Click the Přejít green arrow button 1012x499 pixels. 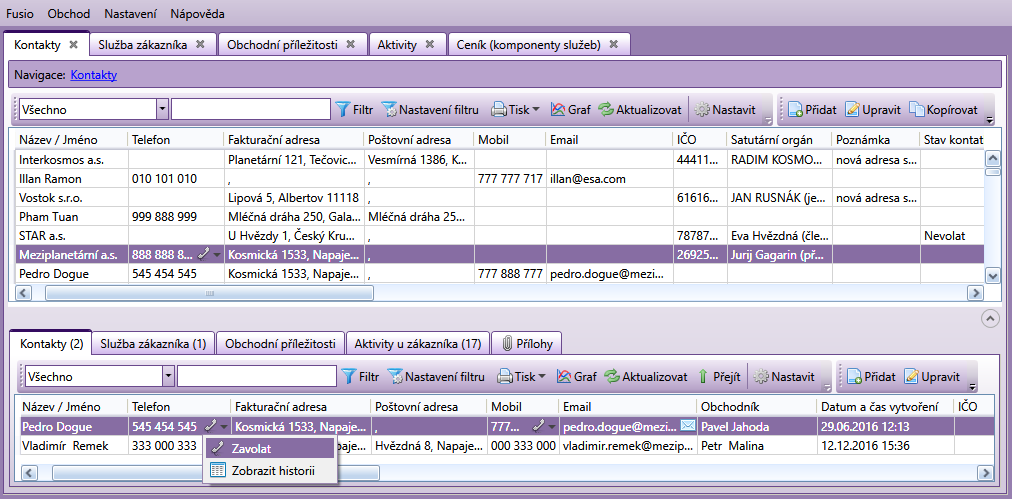click(x=718, y=376)
